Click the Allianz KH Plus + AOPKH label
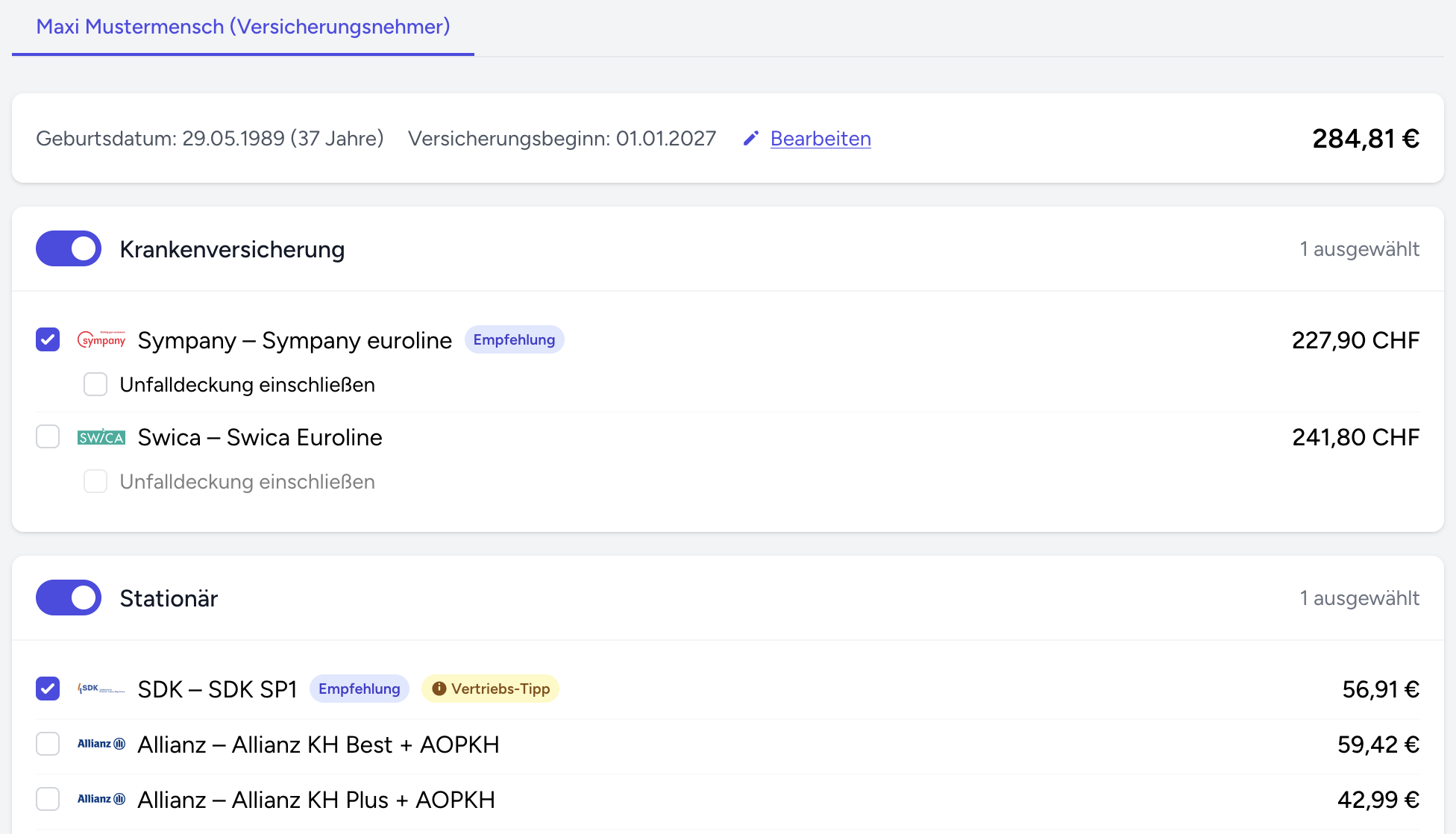The image size is (1456, 834). tap(316, 800)
